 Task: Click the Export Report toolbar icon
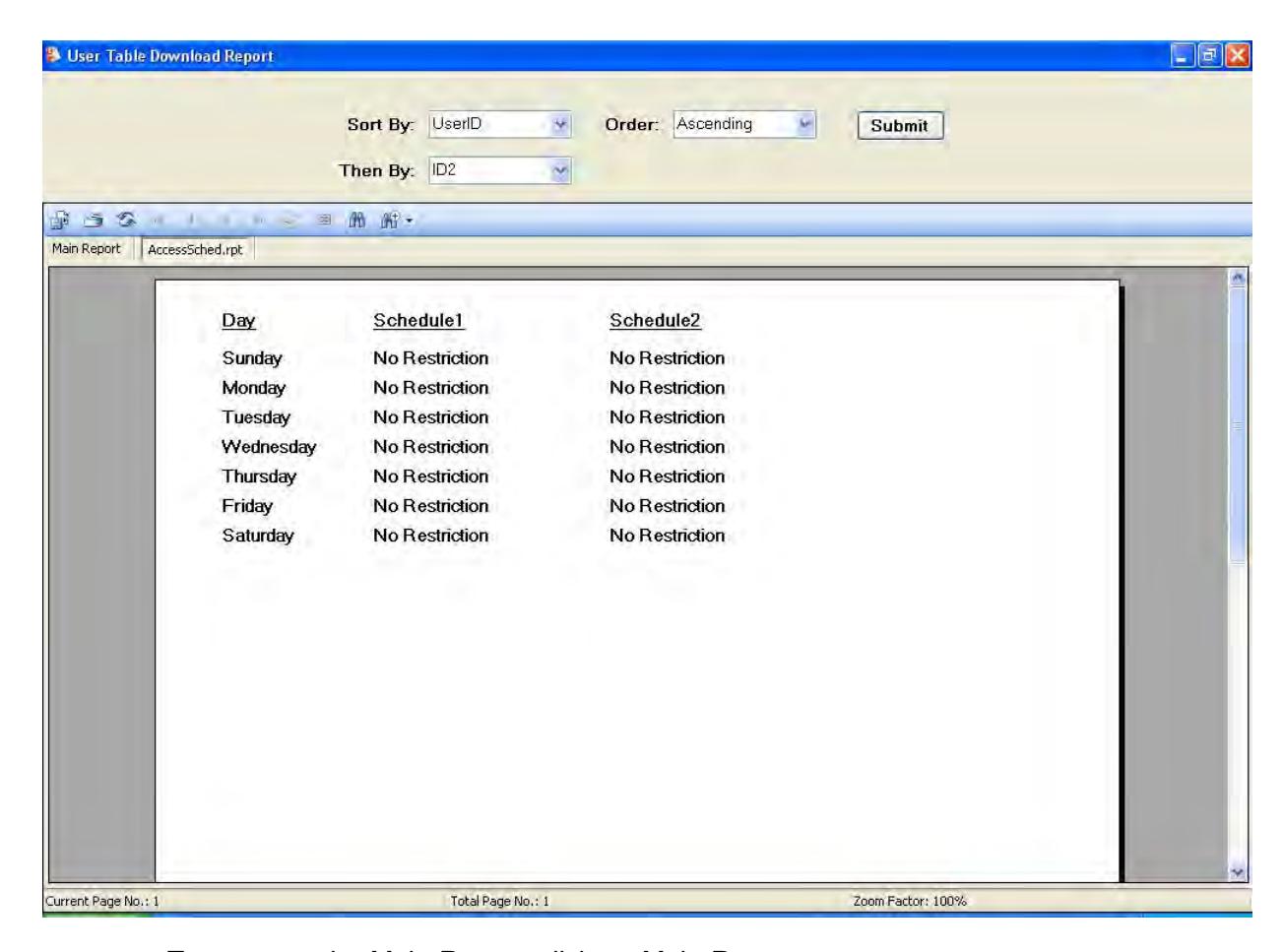[x=58, y=220]
